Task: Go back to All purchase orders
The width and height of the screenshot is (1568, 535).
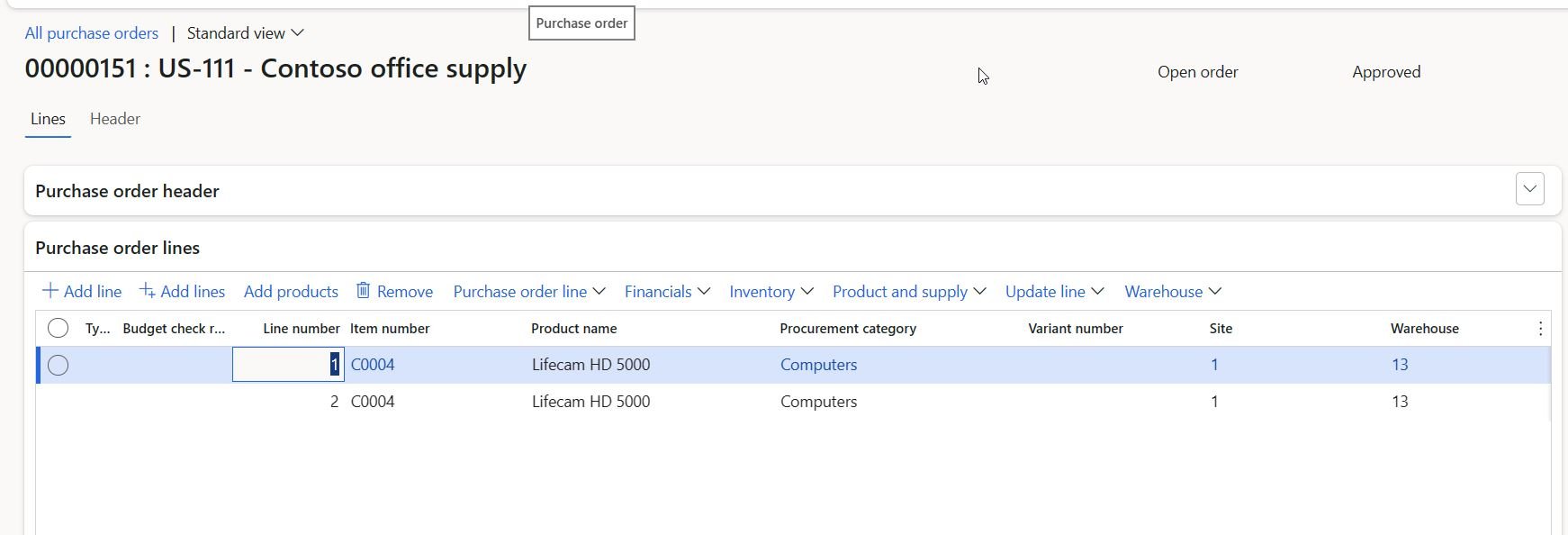Action: click(92, 33)
